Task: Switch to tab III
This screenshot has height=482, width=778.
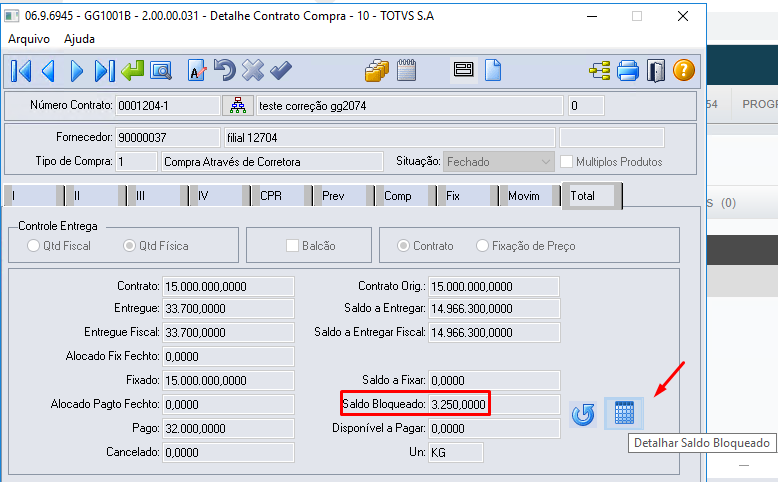Action: point(157,196)
